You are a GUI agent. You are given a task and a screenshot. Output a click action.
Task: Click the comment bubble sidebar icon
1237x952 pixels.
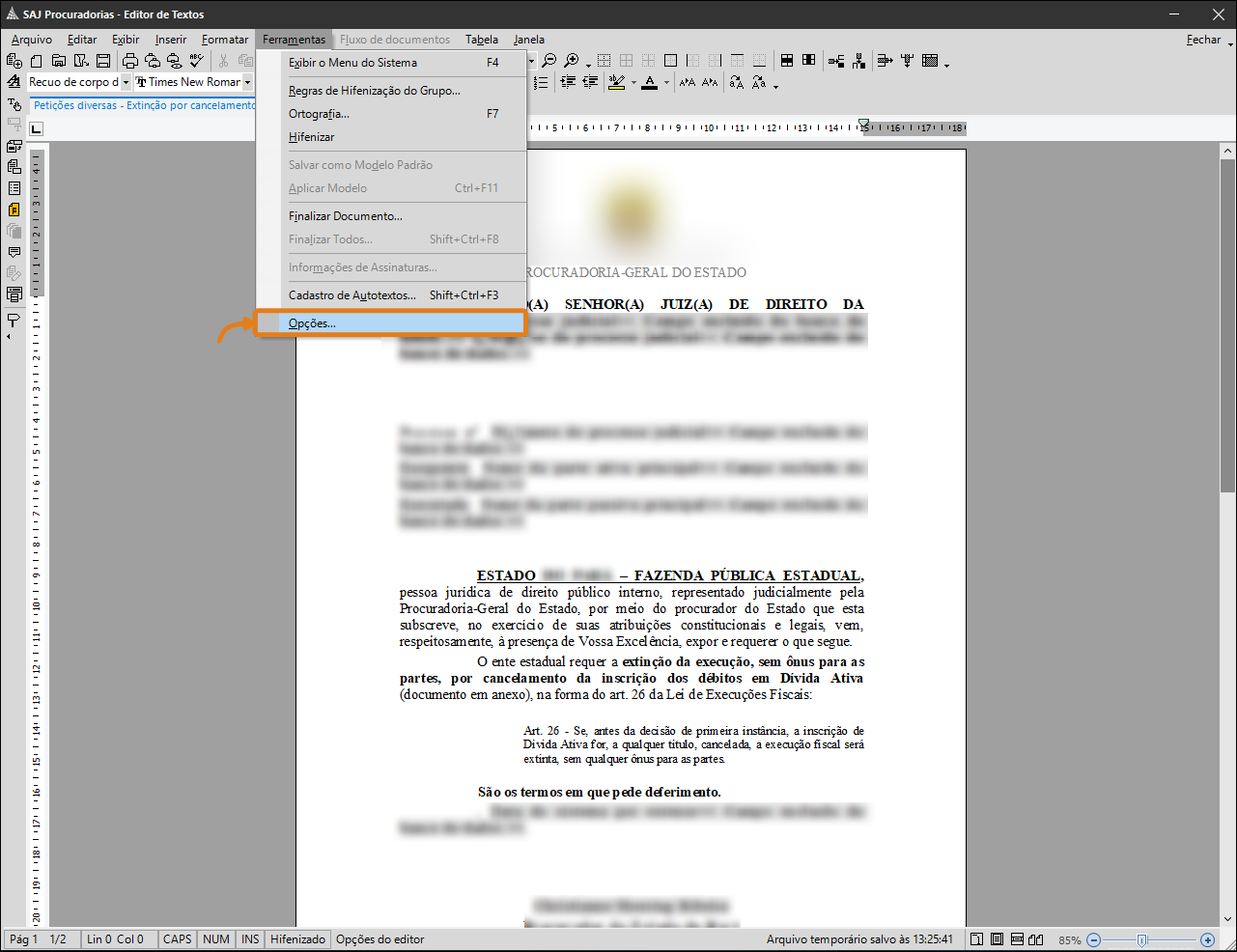[14, 252]
